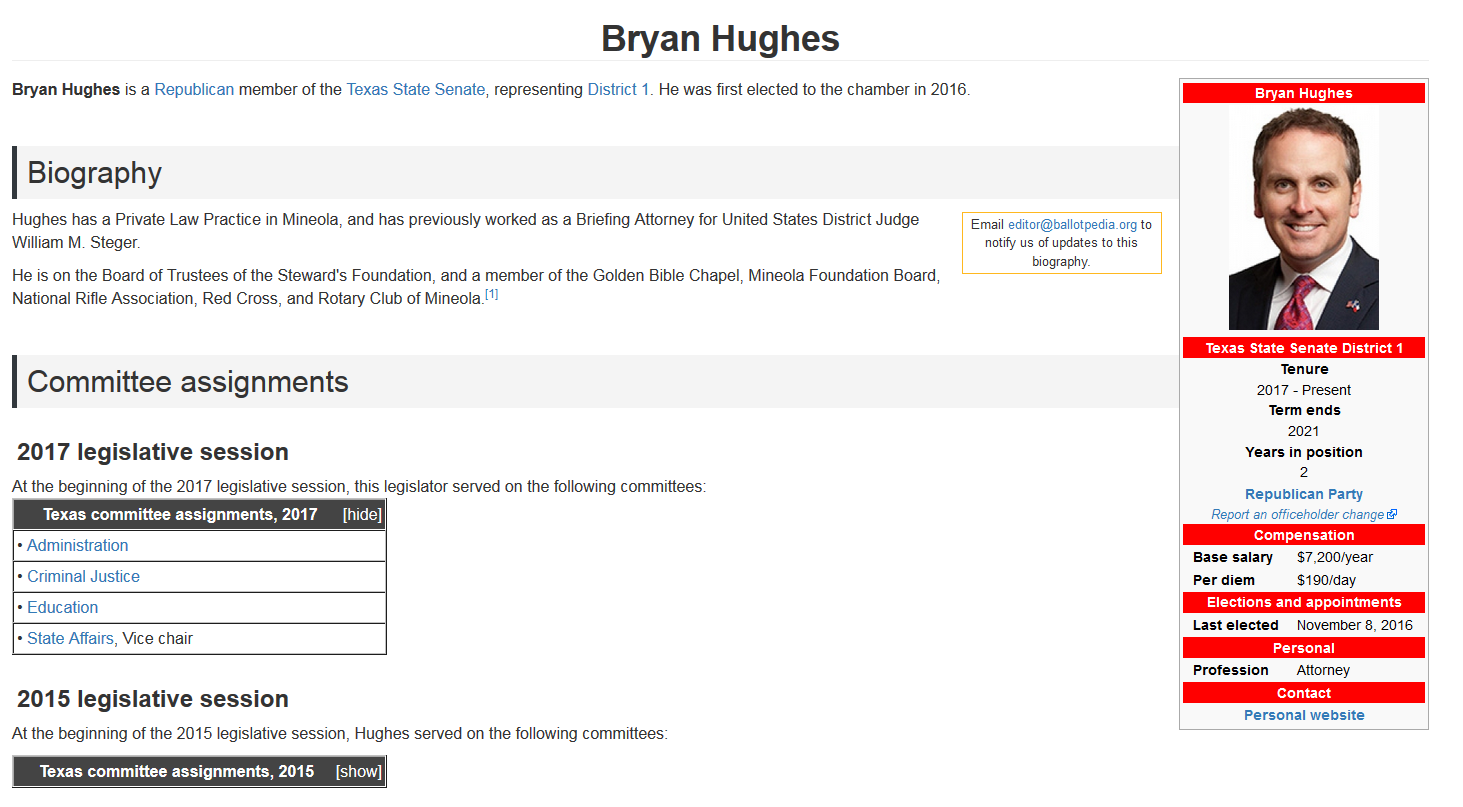The height and width of the screenshot is (807, 1463).
Task: Click the $190/day per diem value
Action: 1326,580
